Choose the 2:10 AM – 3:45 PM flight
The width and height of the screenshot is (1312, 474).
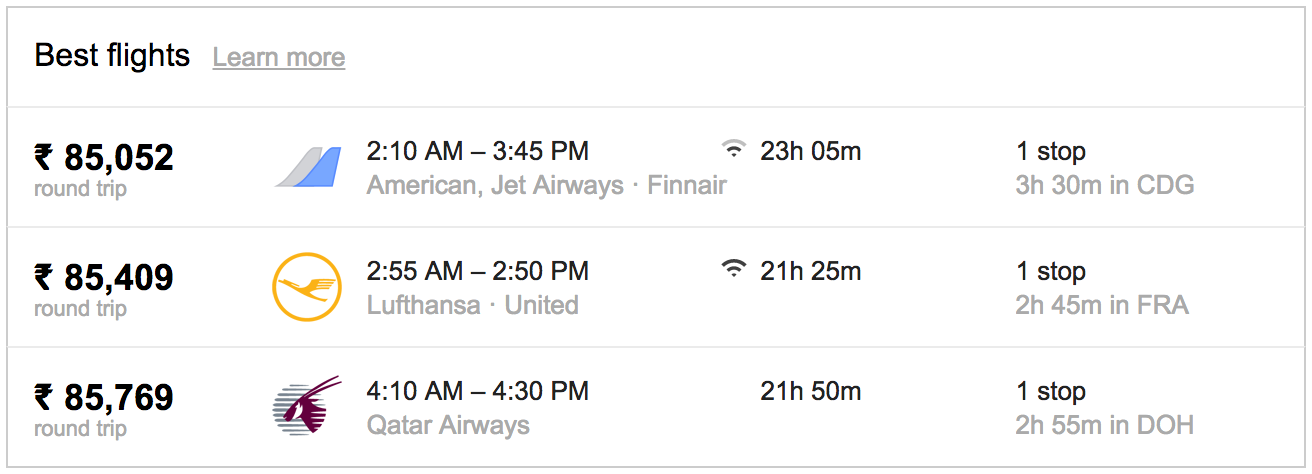pos(478,151)
